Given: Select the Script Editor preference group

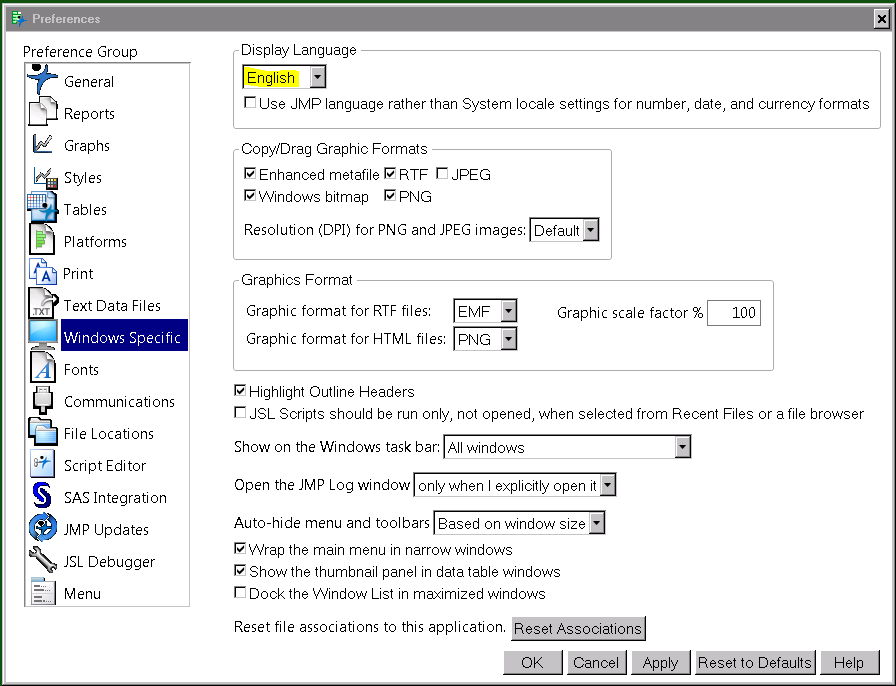Looking at the screenshot, I should click(105, 466).
